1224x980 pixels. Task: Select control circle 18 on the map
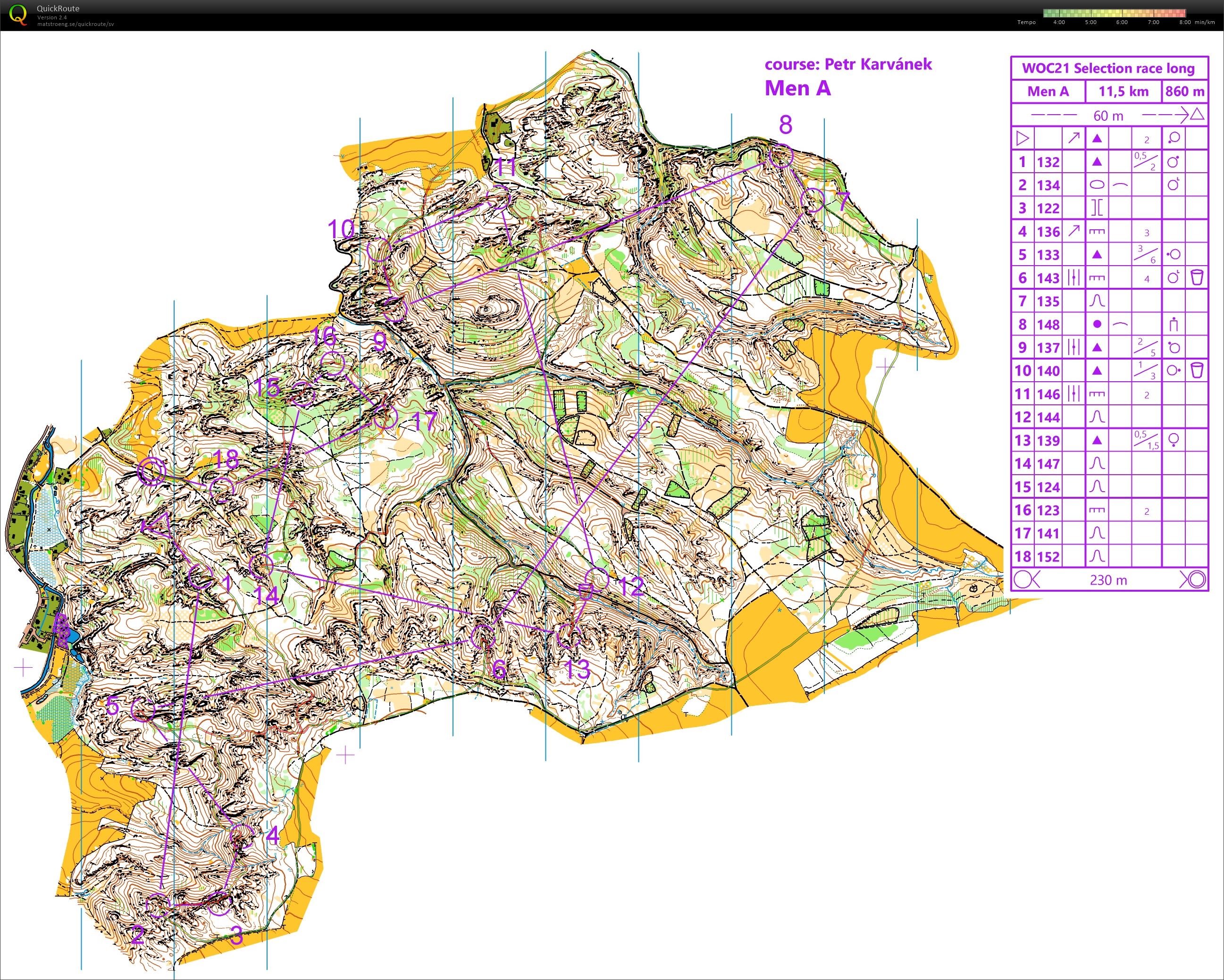[221, 490]
